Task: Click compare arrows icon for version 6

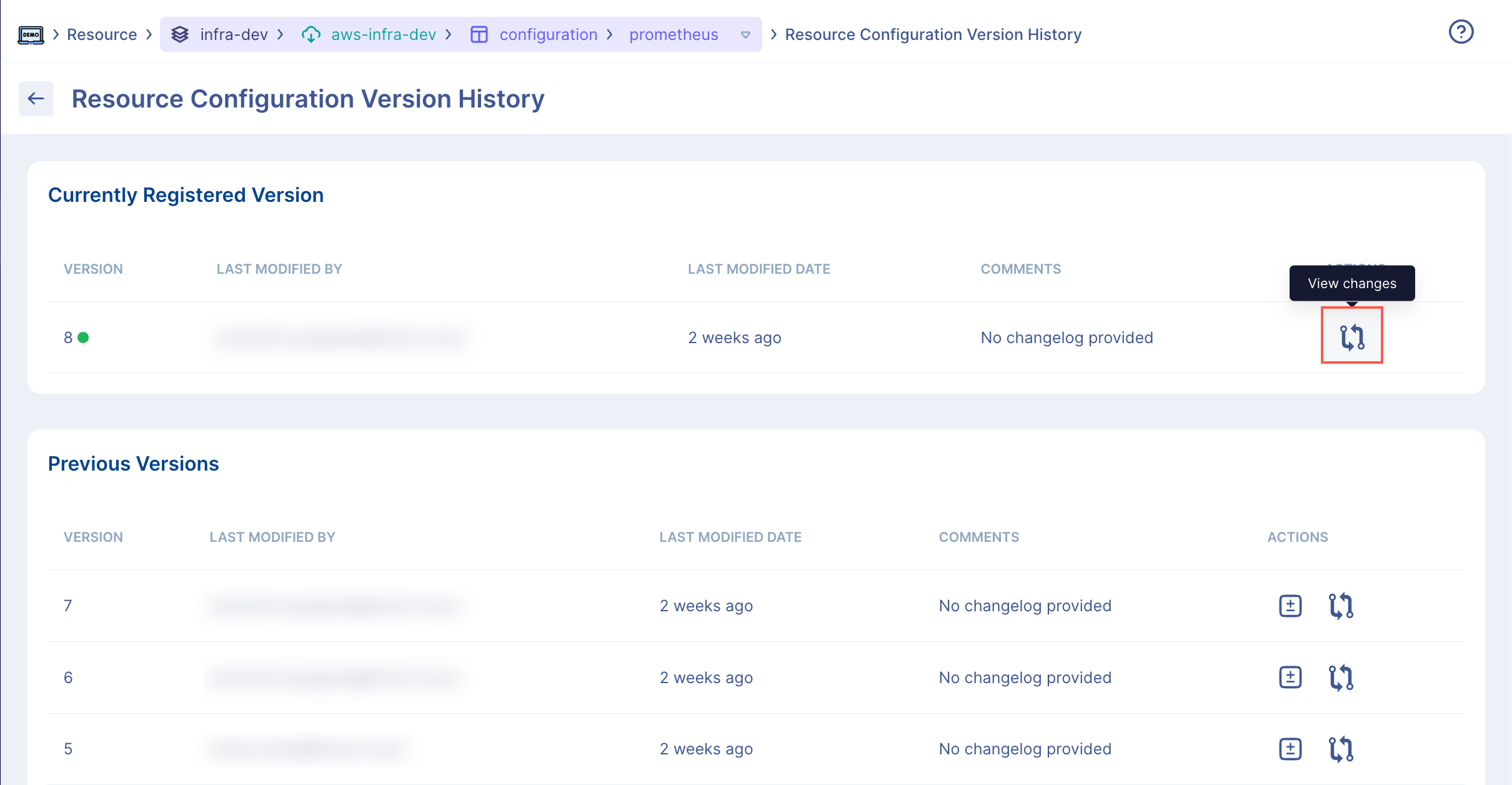Action: (1341, 677)
